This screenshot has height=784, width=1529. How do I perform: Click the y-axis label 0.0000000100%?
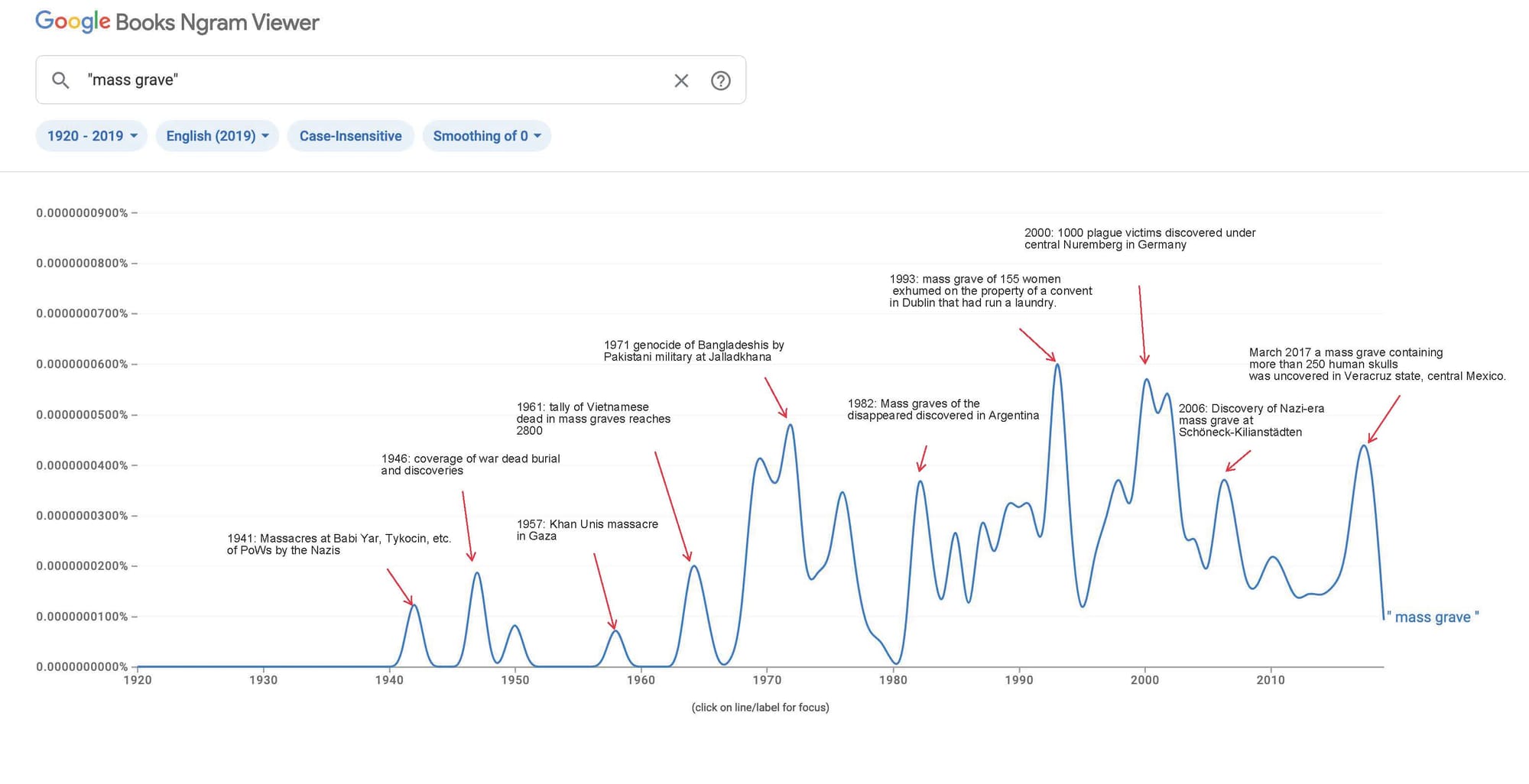(x=82, y=617)
